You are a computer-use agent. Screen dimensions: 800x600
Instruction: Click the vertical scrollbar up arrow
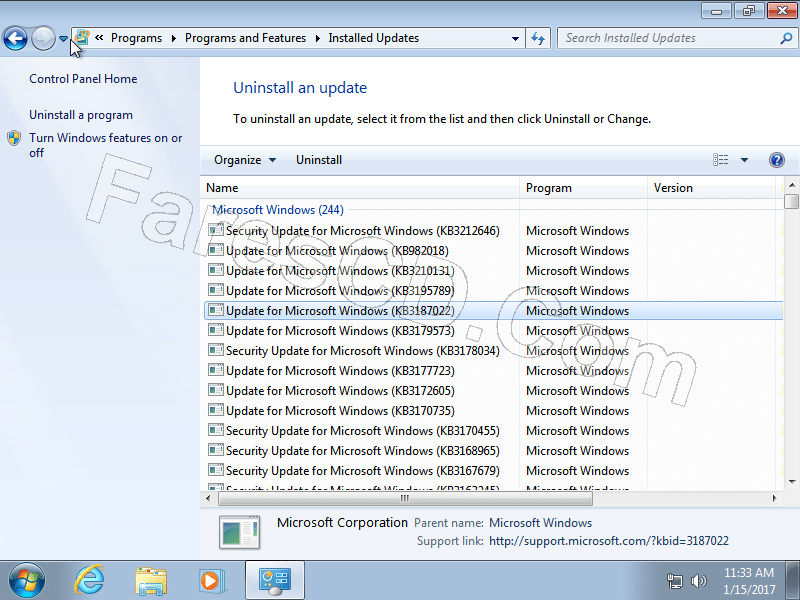tap(792, 185)
